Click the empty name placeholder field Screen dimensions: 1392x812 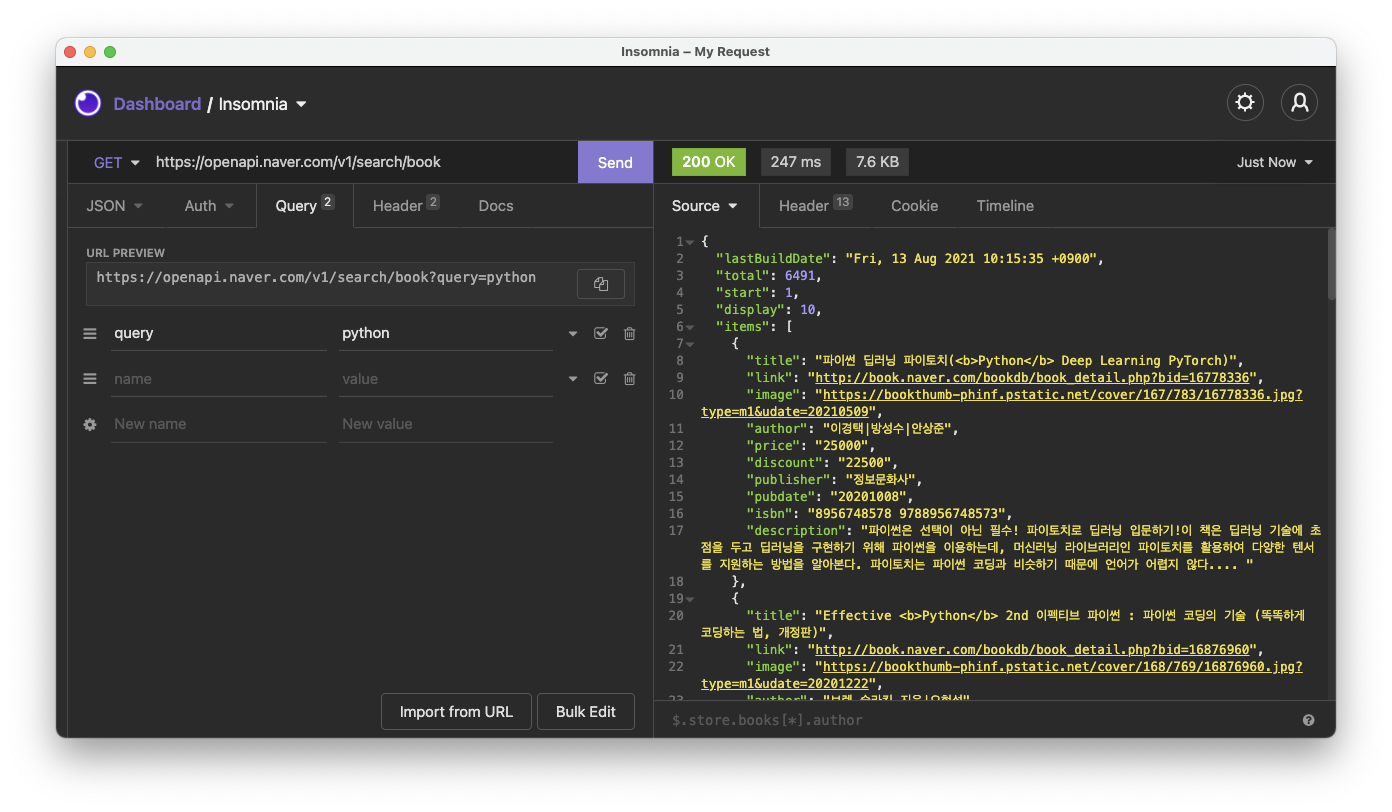pyautogui.click(x=219, y=379)
